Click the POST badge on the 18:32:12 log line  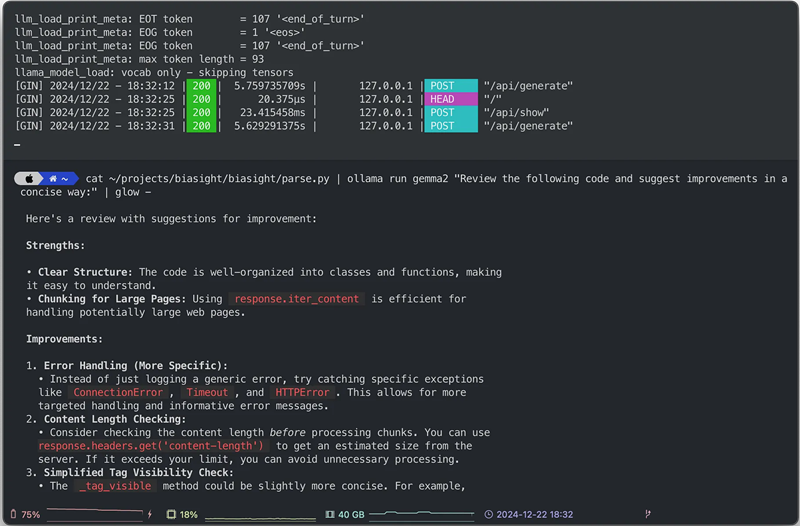coord(451,86)
